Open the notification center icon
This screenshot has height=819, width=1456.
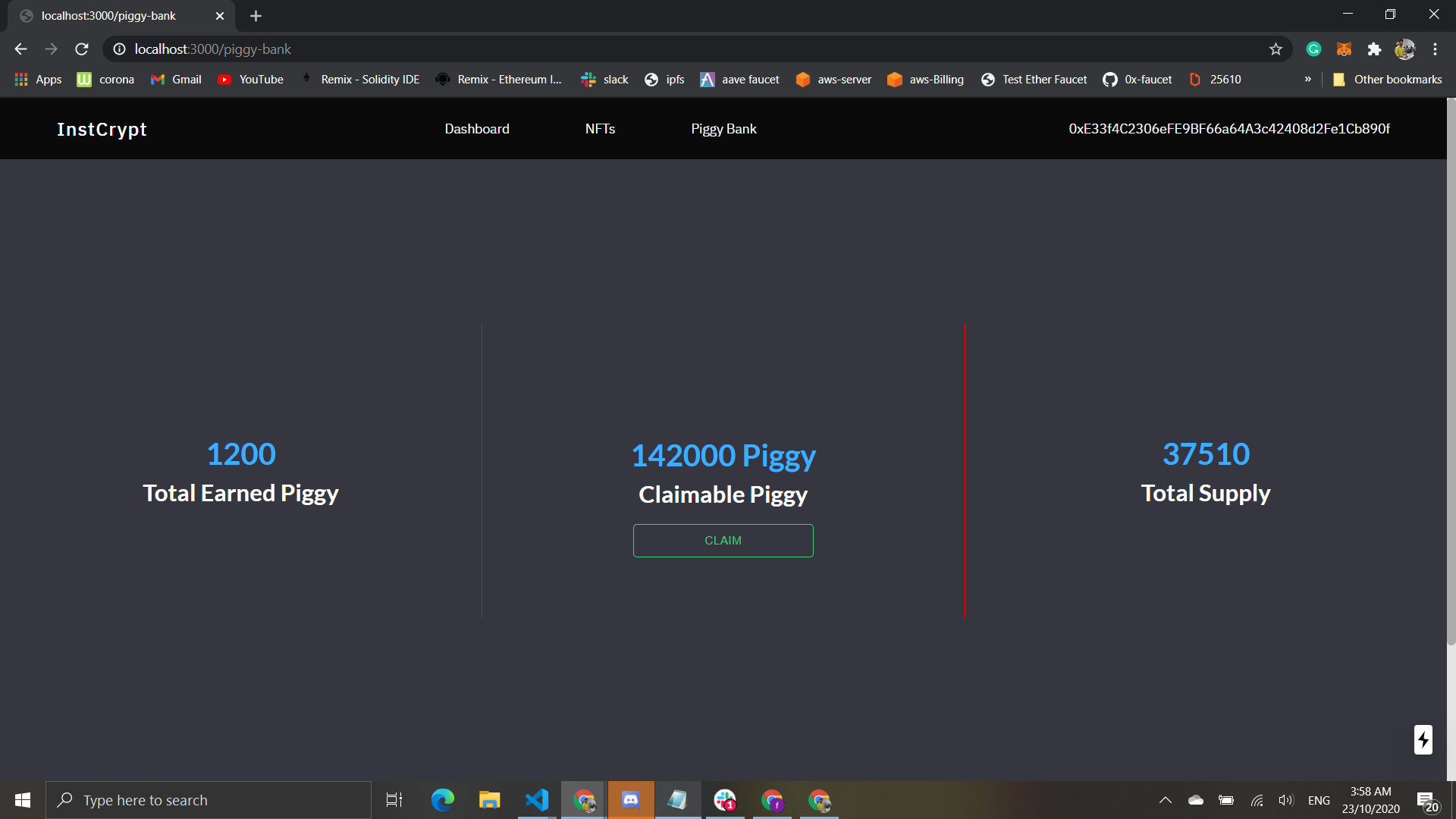pyautogui.click(x=1427, y=801)
